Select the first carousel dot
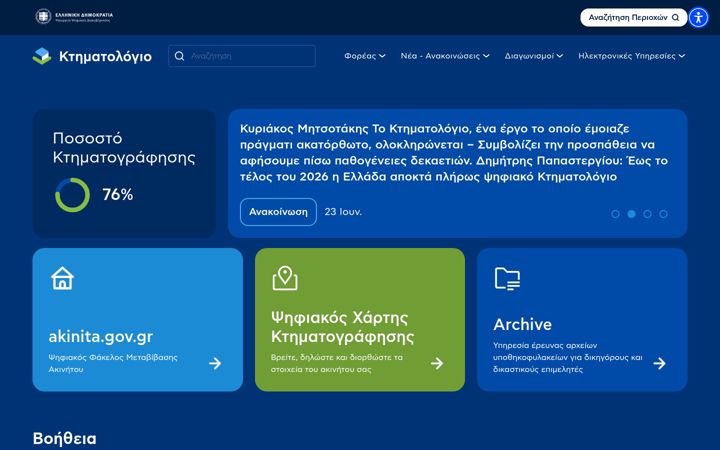Image resolution: width=720 pixels, height=450 pixels. (615, 214)
